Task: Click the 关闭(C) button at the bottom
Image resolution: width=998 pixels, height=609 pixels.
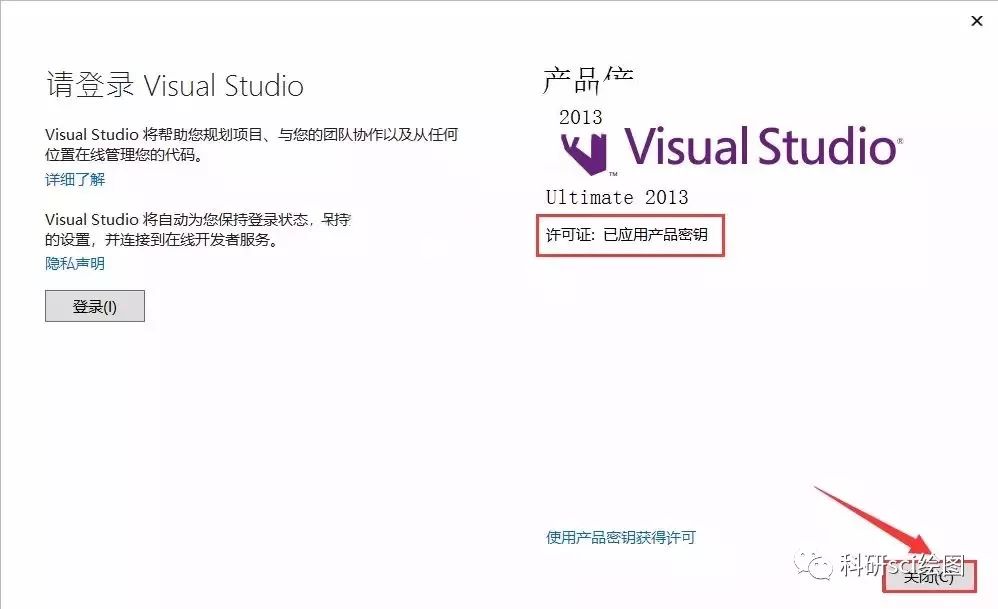Action: [929, 577]
